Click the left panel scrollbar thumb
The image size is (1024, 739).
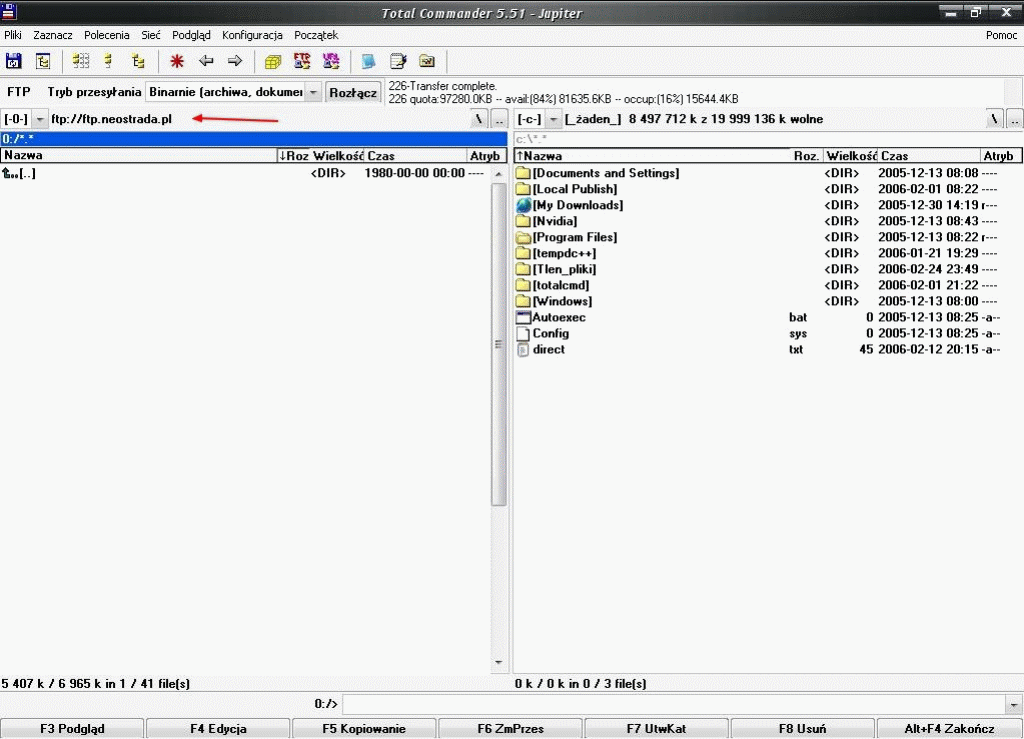[x=499, y=344]
